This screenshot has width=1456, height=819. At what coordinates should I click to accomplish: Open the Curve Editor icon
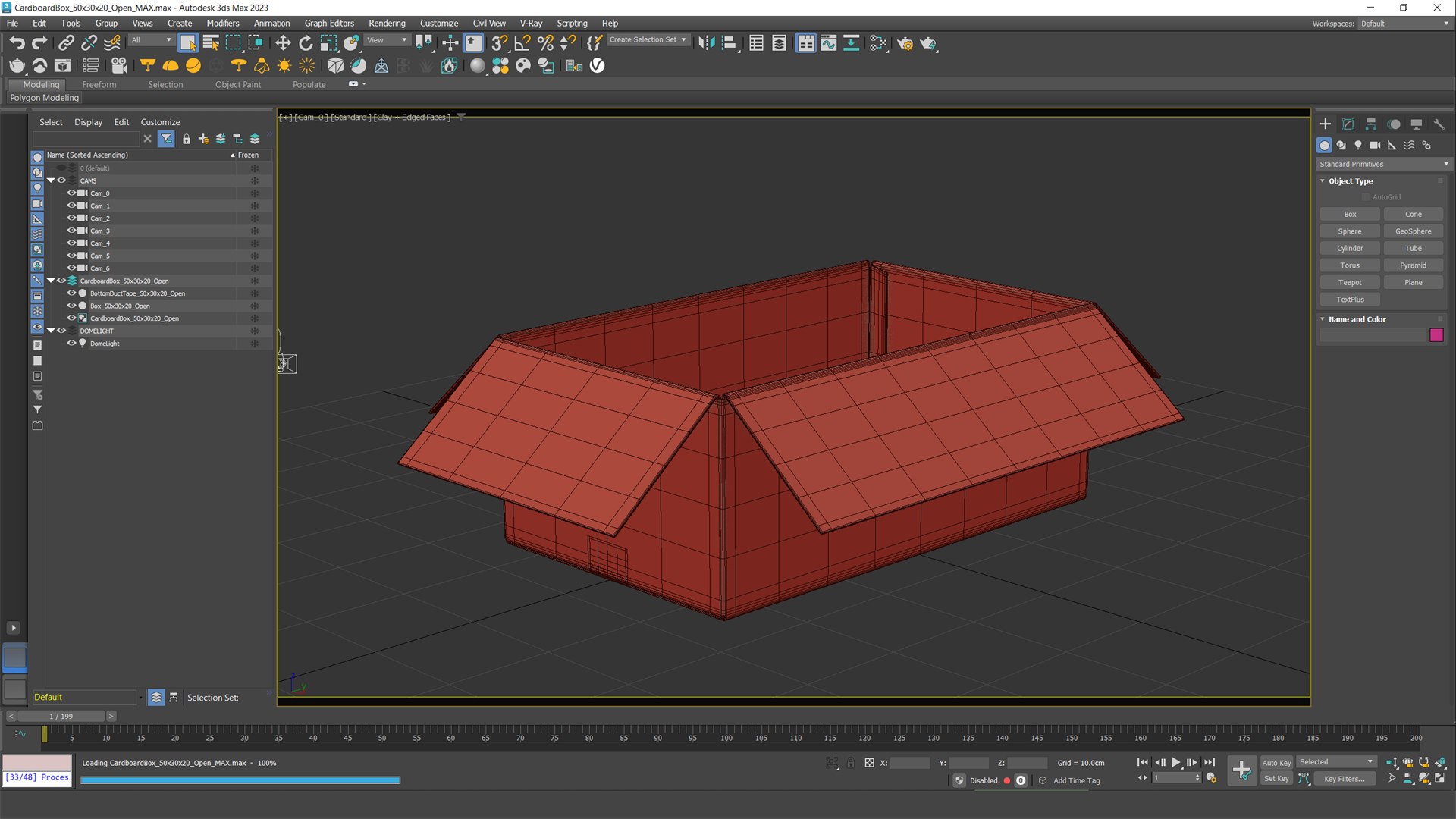point(828,43)
